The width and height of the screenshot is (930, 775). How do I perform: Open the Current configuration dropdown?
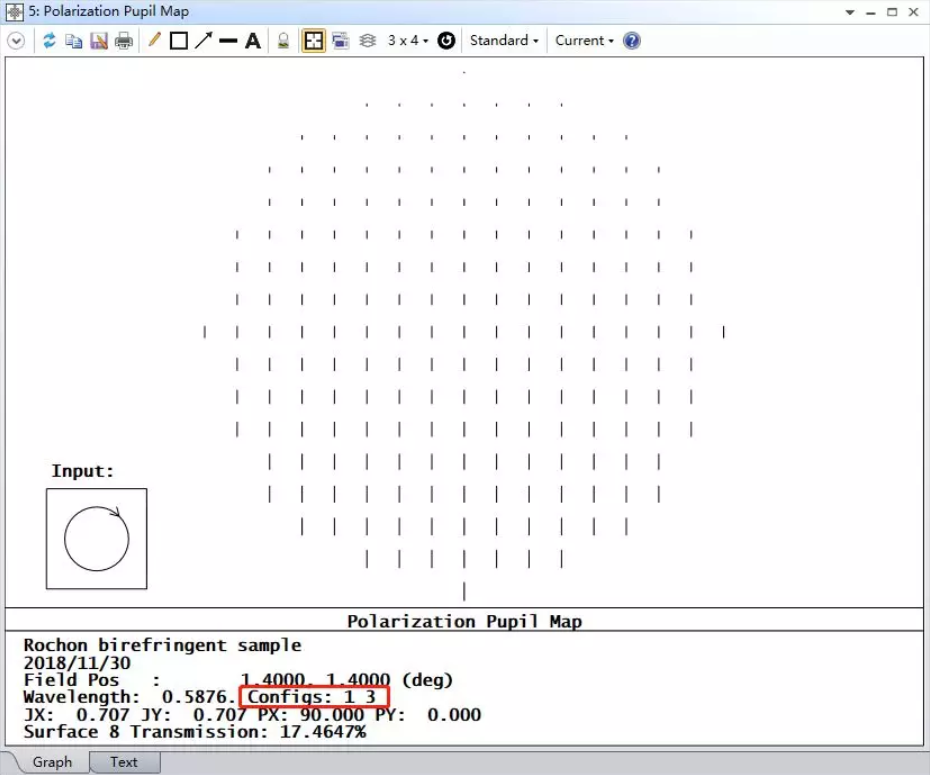[584, 41]
